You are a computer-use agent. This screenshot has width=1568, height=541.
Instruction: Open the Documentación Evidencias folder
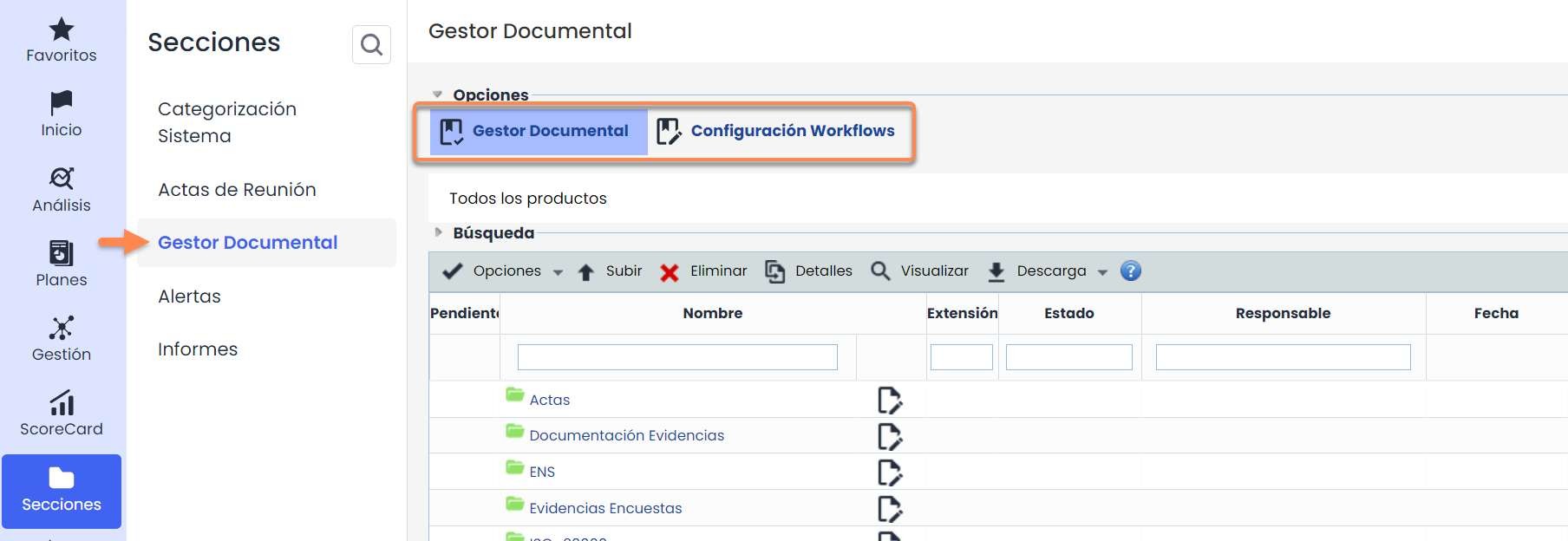tap(626, 435)
